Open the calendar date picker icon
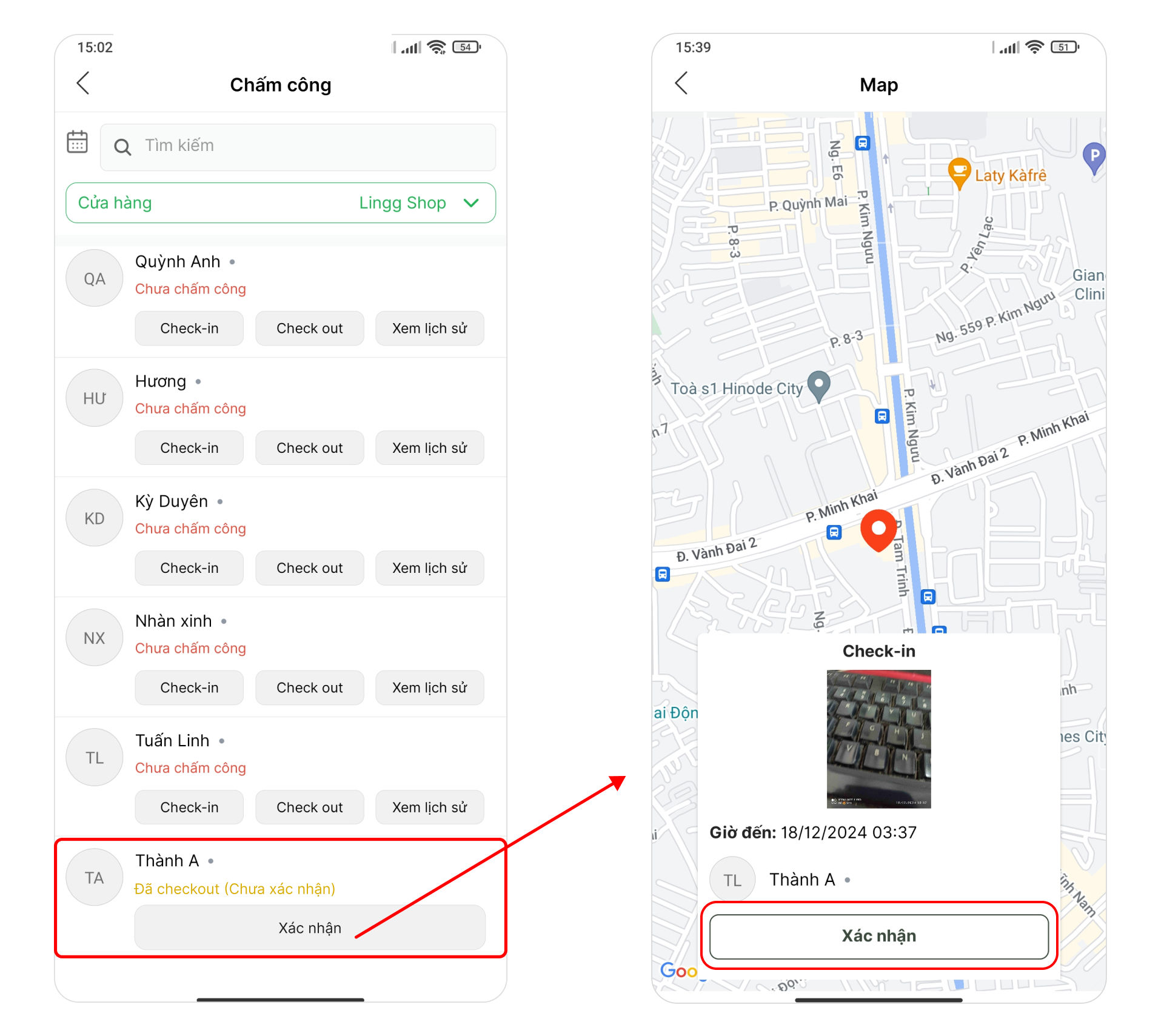The image size is (1164, 1036). (x=77, y=142)
